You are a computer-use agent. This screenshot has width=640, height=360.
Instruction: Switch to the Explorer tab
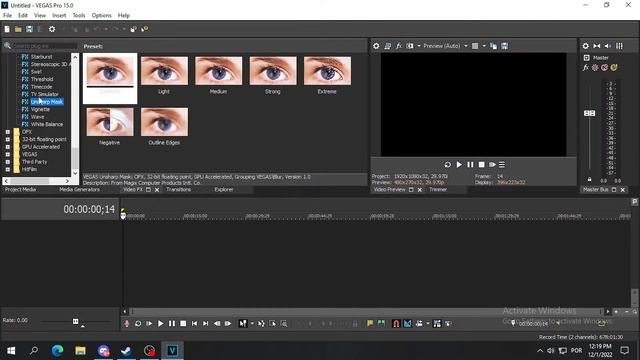pos(224,190)
